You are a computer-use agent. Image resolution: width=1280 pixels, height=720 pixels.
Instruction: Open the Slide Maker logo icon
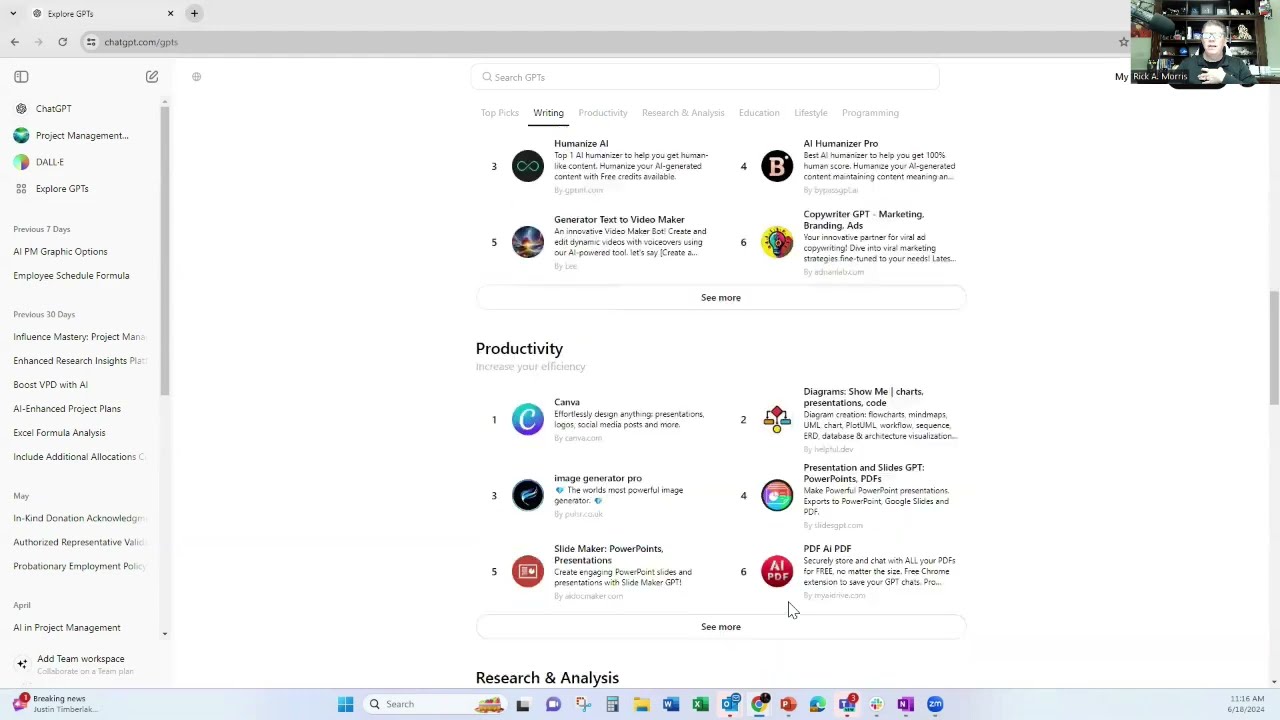(x=527, y=571)
